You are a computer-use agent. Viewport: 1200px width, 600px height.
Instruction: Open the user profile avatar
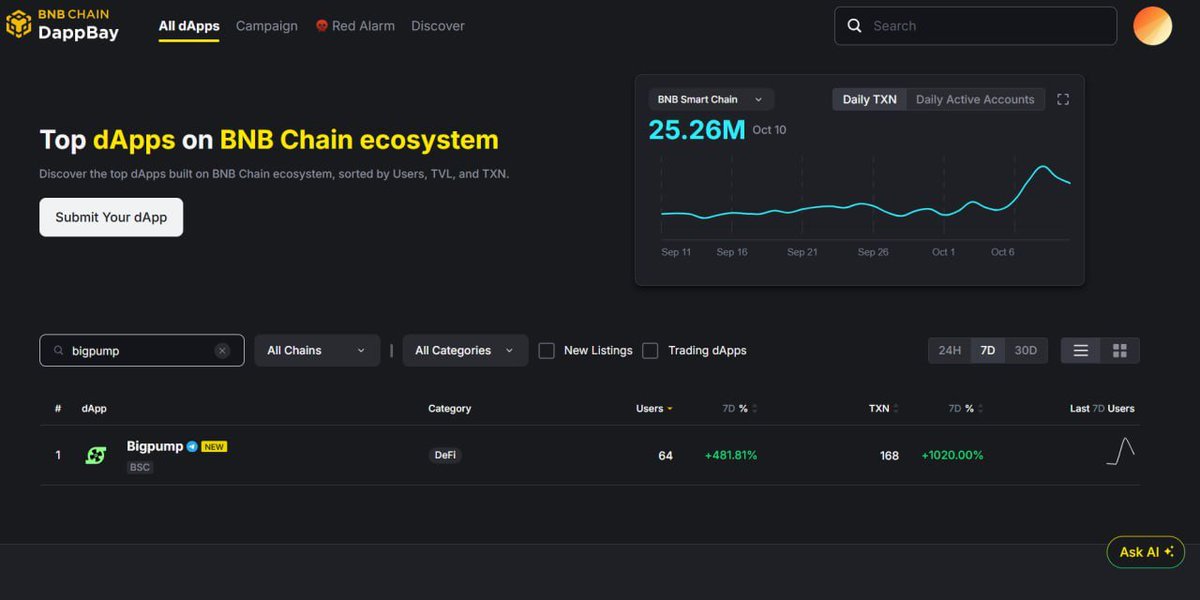pyautogui.click(x=1152, y=26)
